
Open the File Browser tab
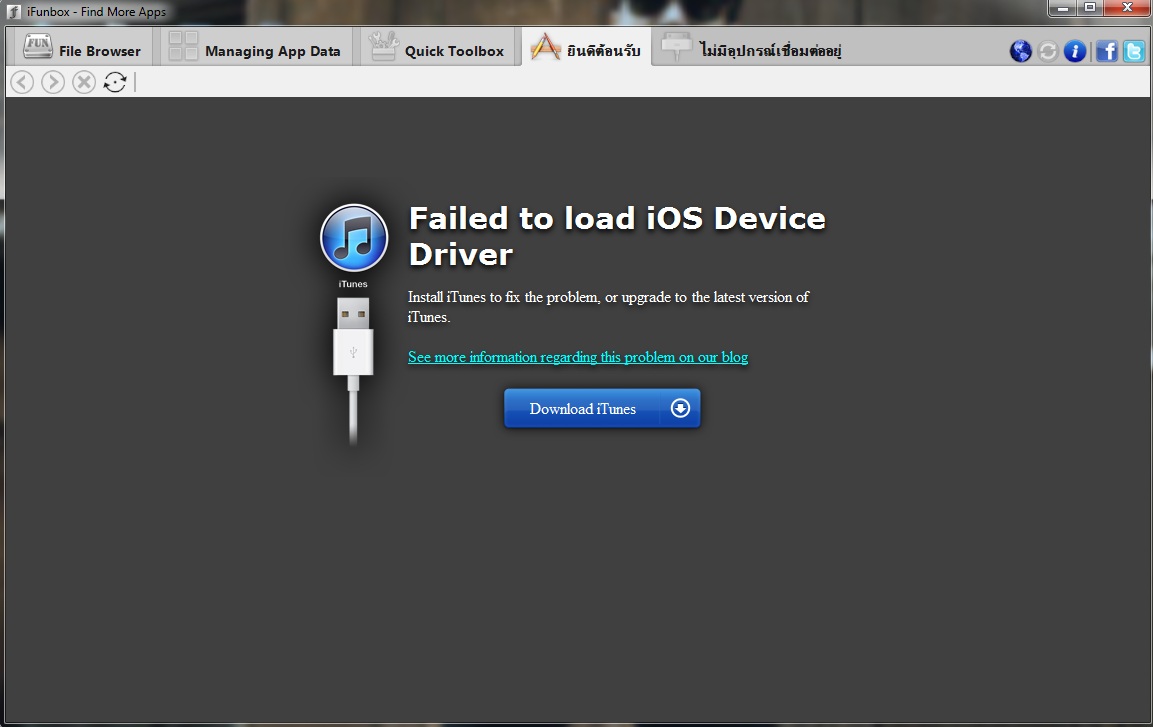(82, 48)
